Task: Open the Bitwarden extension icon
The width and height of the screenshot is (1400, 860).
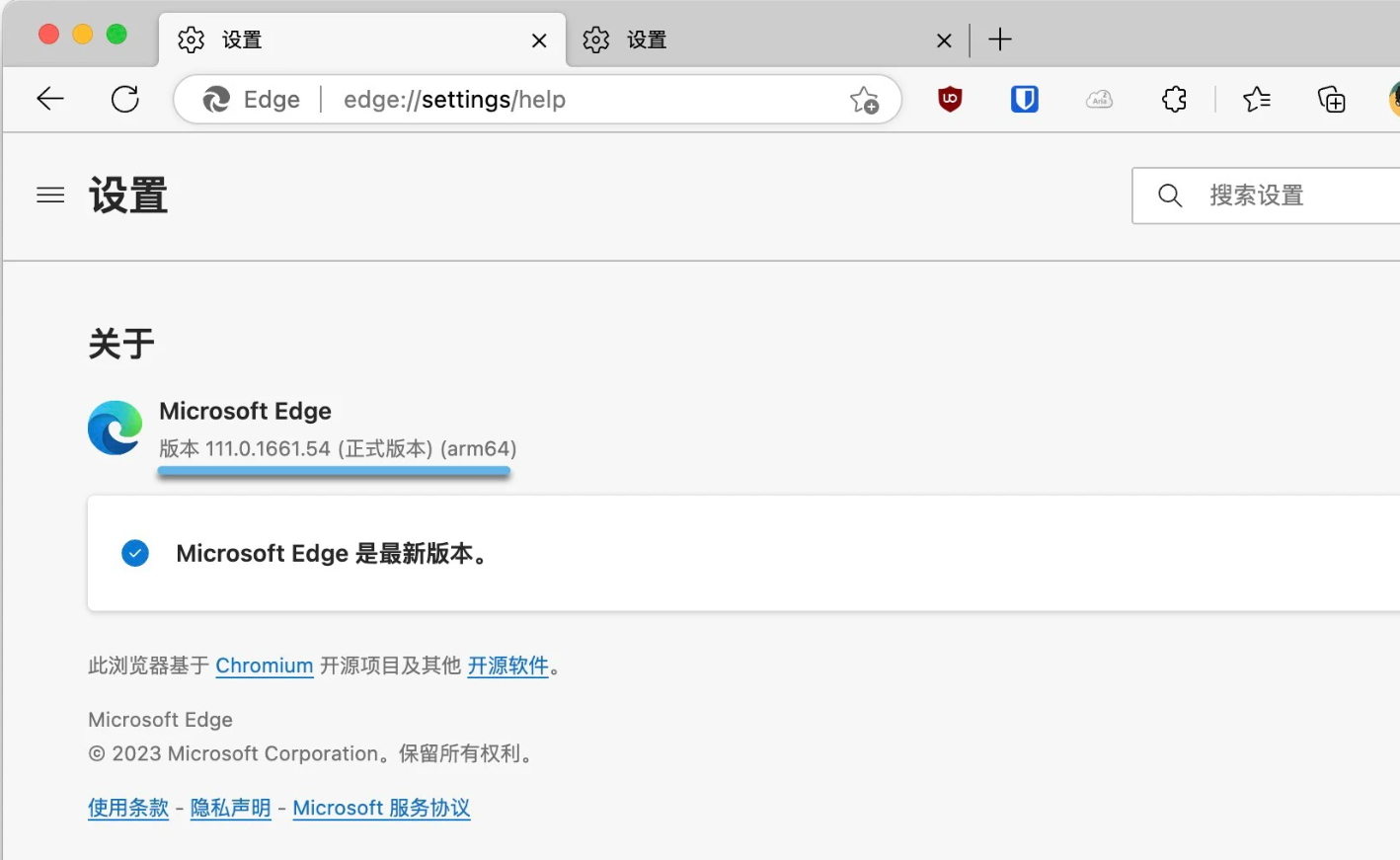Action: click(x=1025, y=99)
